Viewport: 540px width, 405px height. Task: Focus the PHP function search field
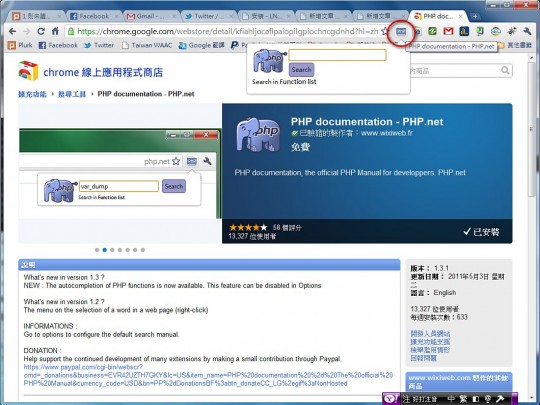(337, 55)
